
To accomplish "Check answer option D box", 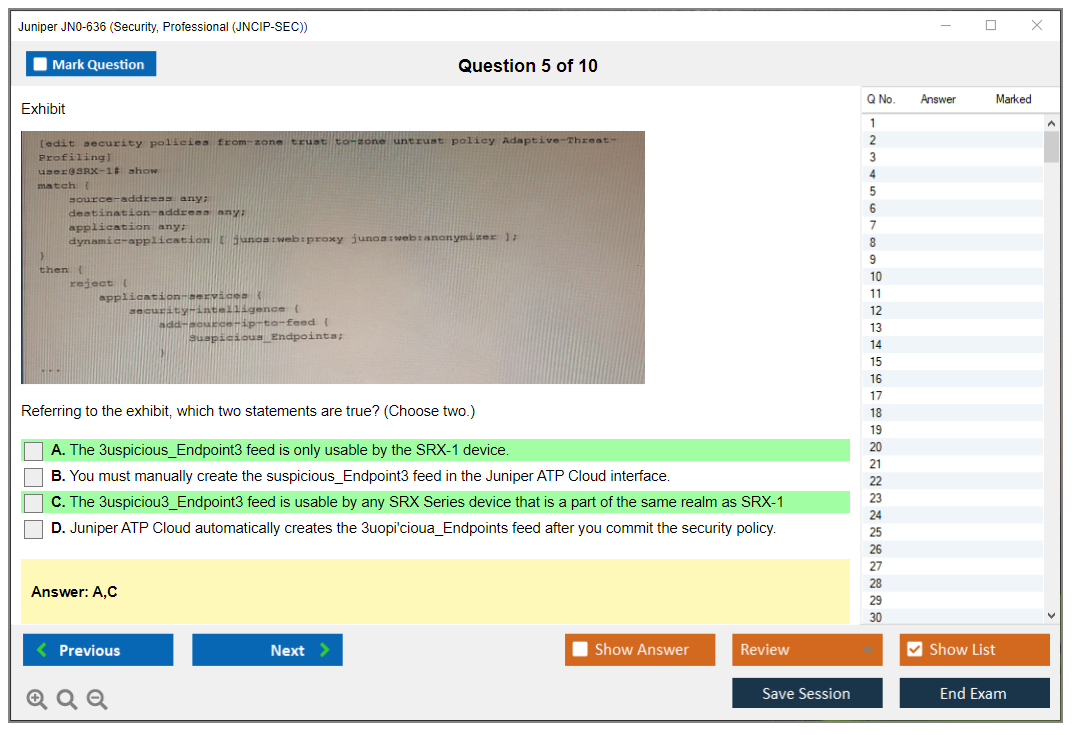I will (x=34, y=529).
